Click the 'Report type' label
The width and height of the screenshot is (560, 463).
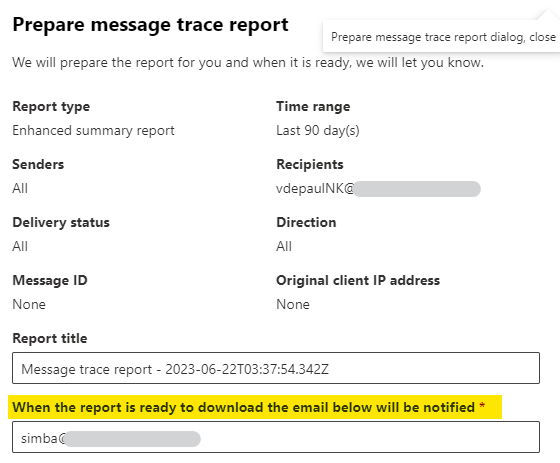(x=51, y=107)
